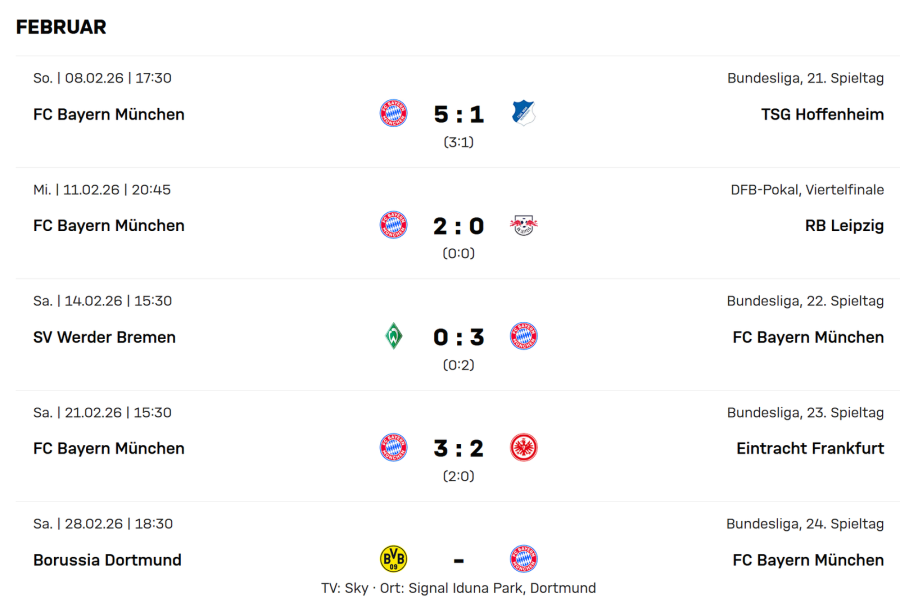This screenshot has height=607, width=900.
Task: Click Bayern crest in the Hoffenheim match
Action: [x=394, y=113]
